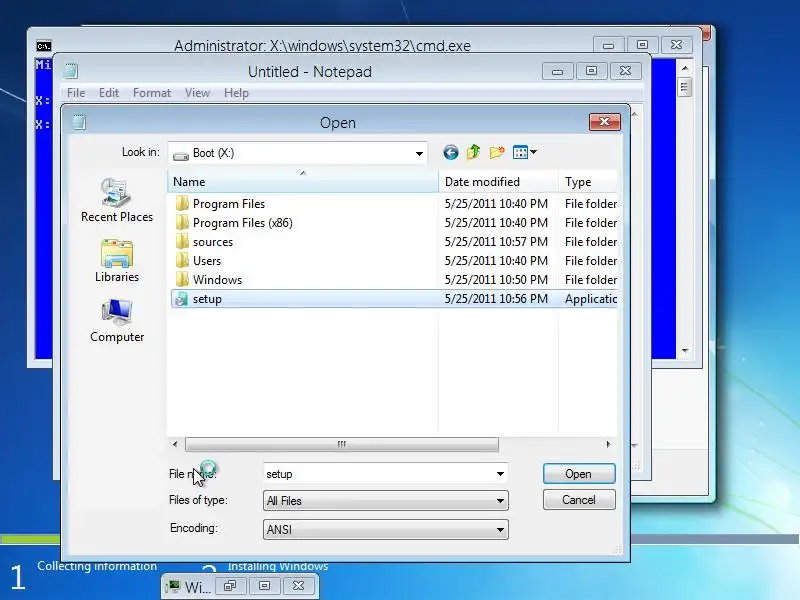Restore the taskbar minimized window
Viewport: 800px width, 600px height.
230,586
